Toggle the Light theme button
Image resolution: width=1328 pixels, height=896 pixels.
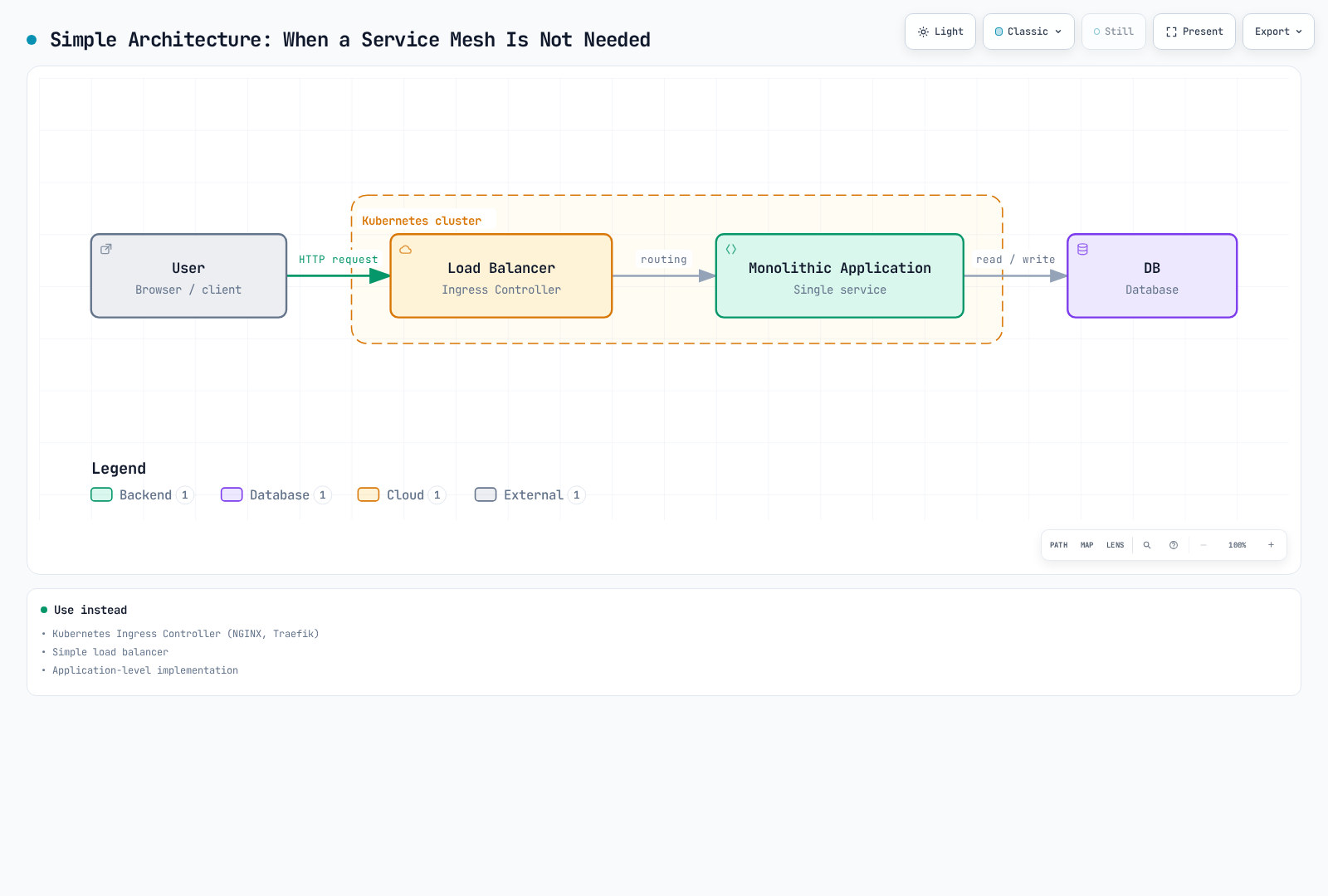tap(940, 32)
